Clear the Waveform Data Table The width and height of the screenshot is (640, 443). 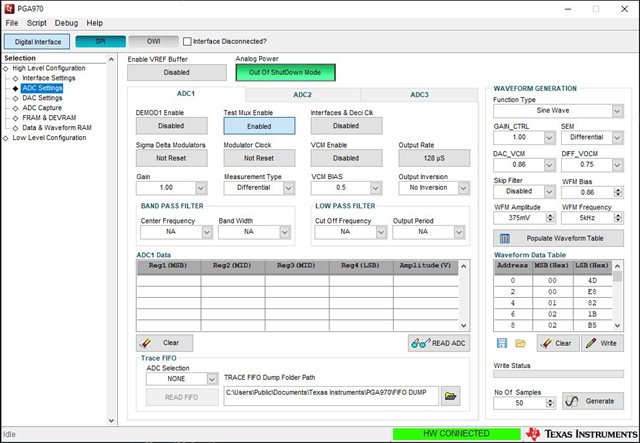[558, 343]
